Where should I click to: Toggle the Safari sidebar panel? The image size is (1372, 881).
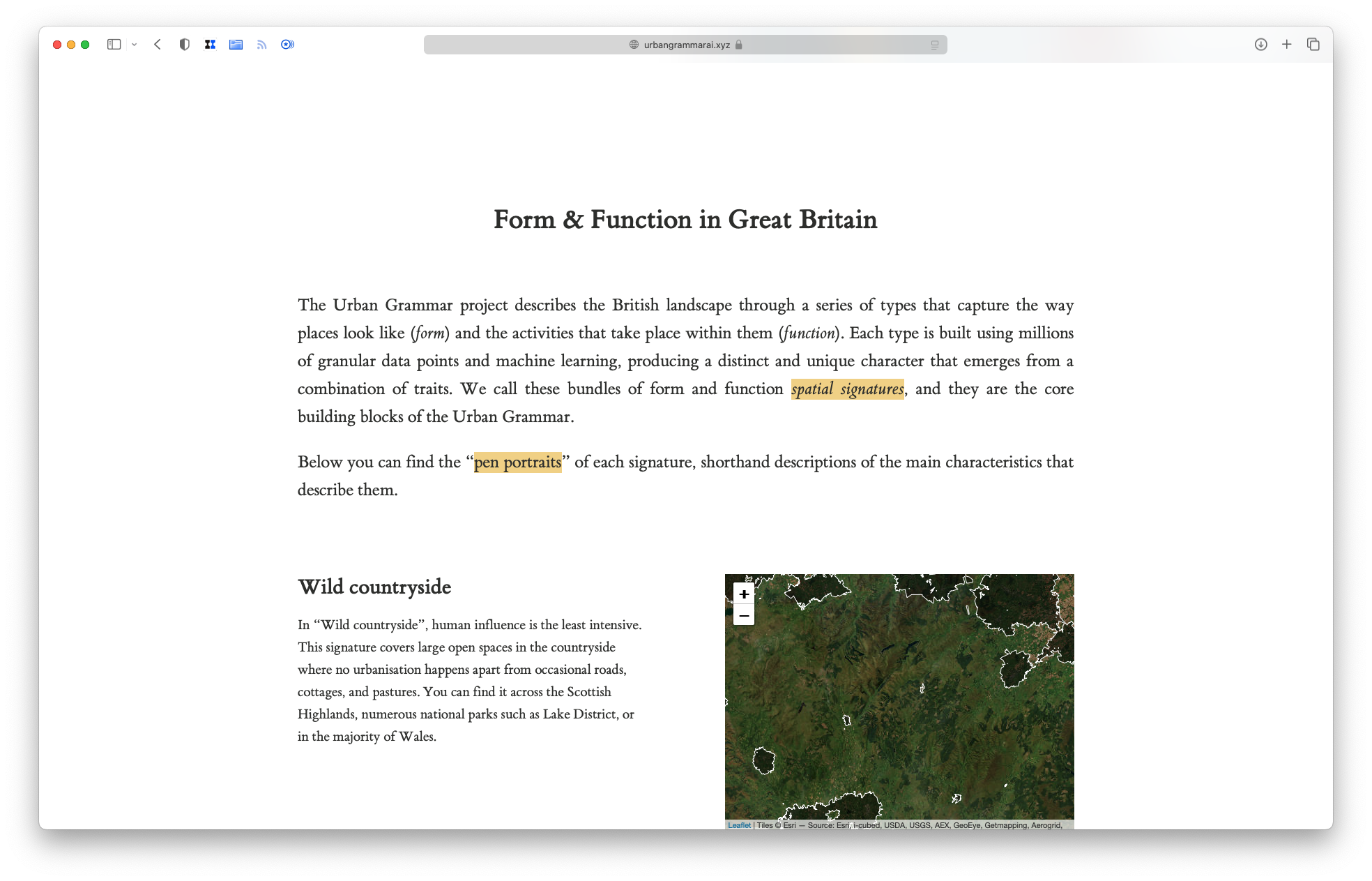pyautogui.click(x=114, y=45)
